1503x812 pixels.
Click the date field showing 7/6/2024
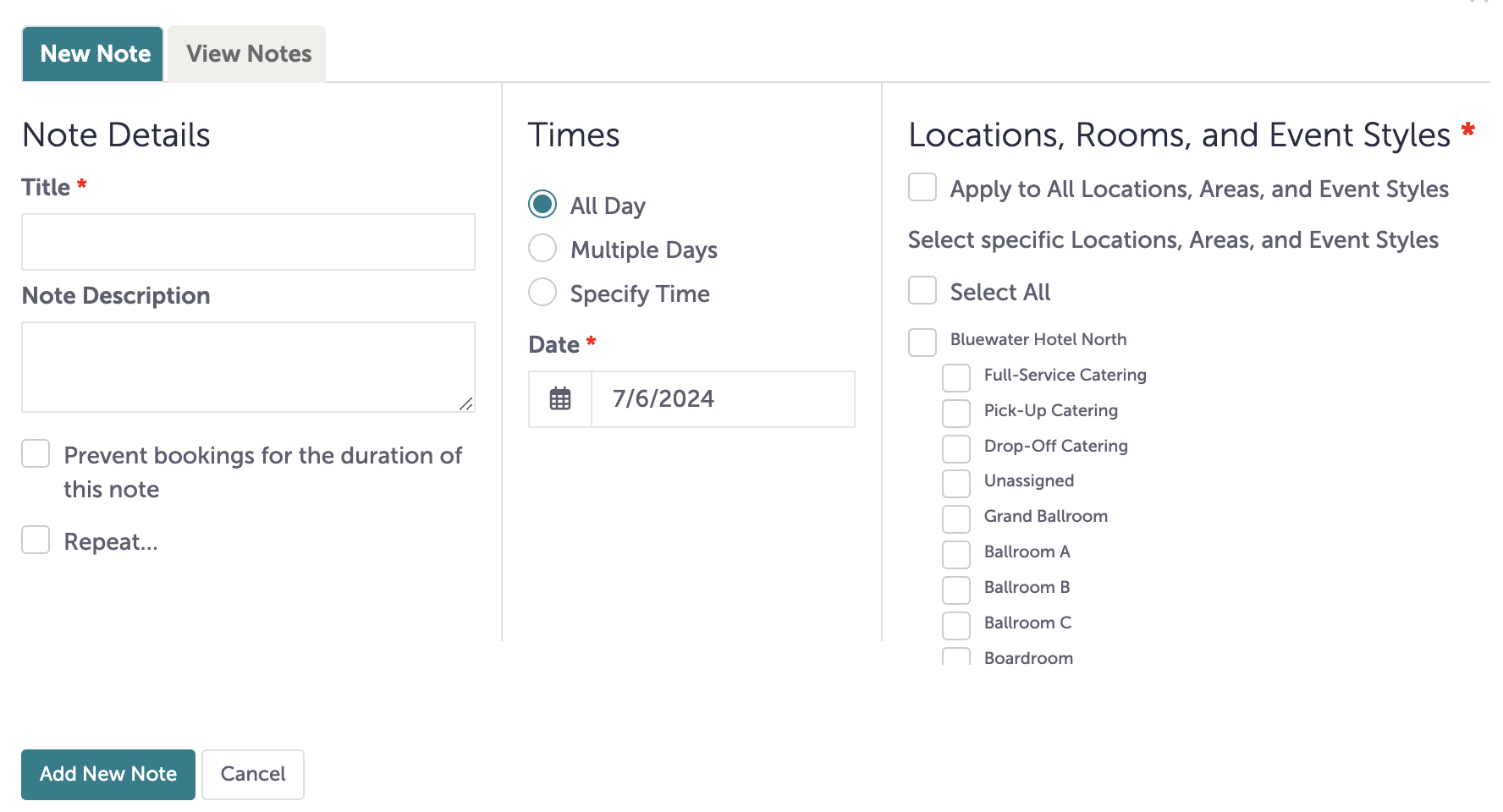point(722,398)
